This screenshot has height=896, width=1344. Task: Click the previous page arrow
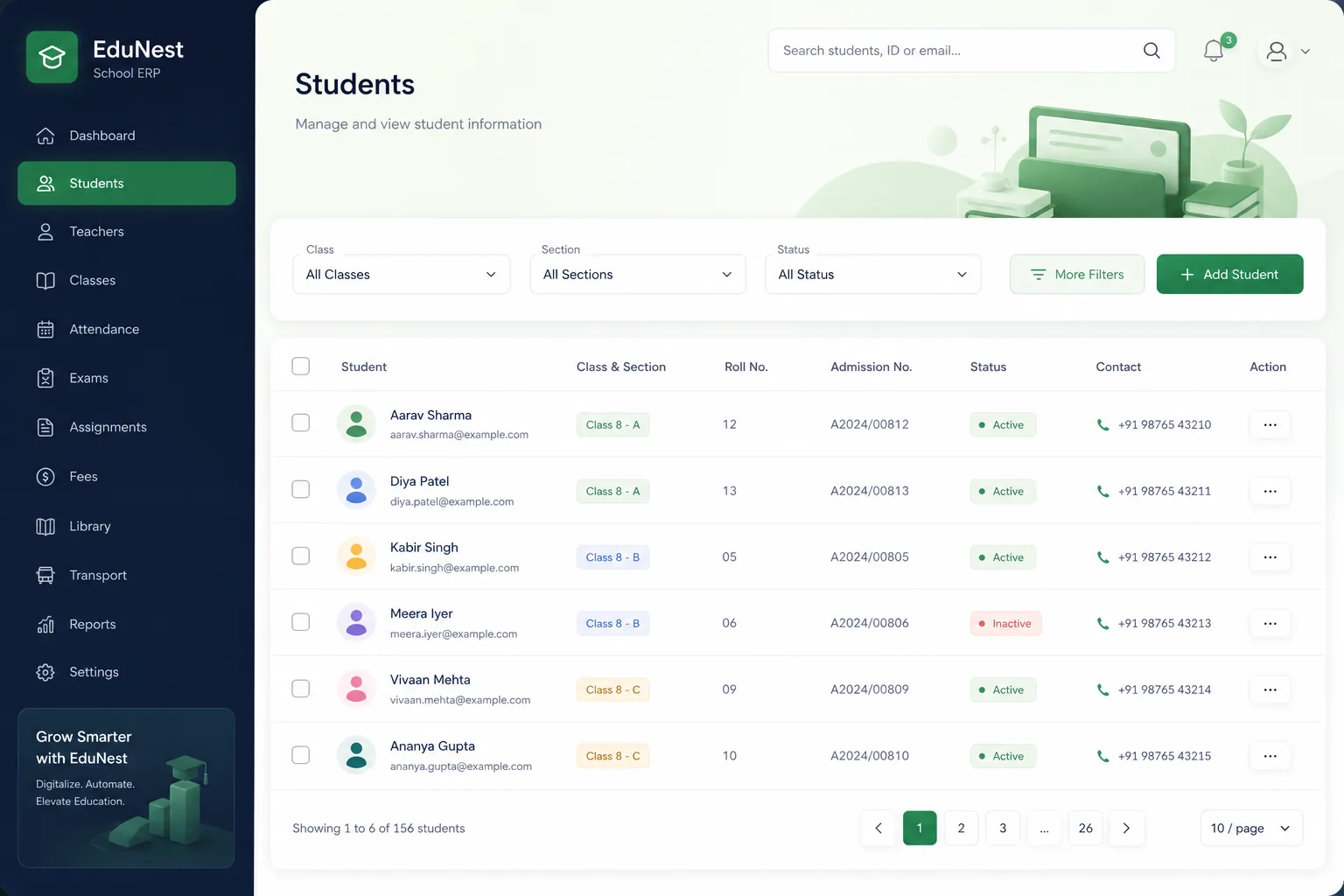[x=878, y=828]
